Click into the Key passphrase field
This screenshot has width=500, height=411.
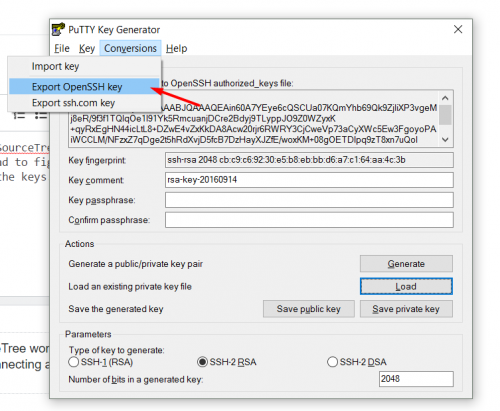click(x=309, y=200)
